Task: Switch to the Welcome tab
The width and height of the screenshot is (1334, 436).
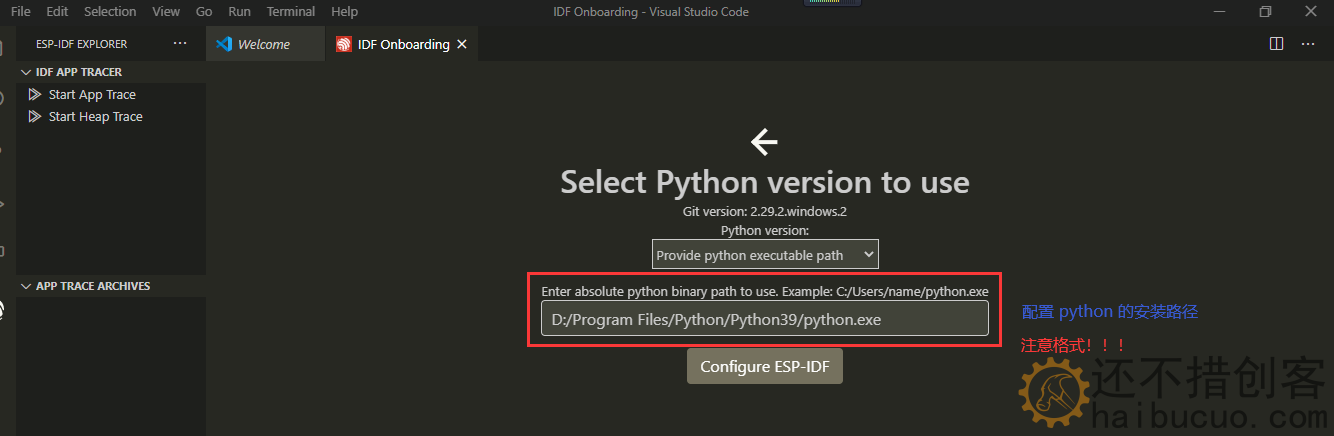Action: (265, 44)
